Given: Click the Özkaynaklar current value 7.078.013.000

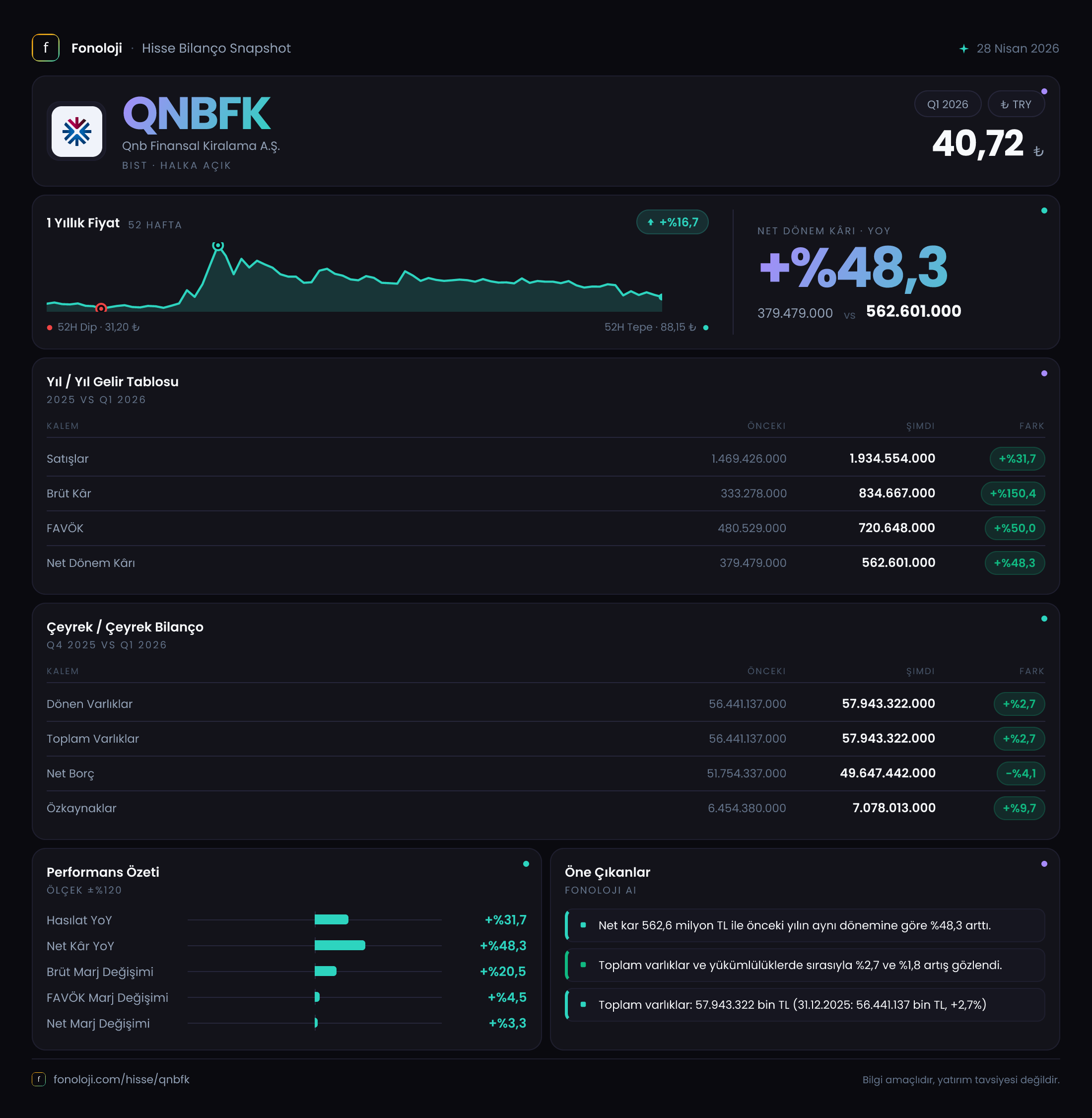Looking at the screenshot, I should [x=893, y=808].
